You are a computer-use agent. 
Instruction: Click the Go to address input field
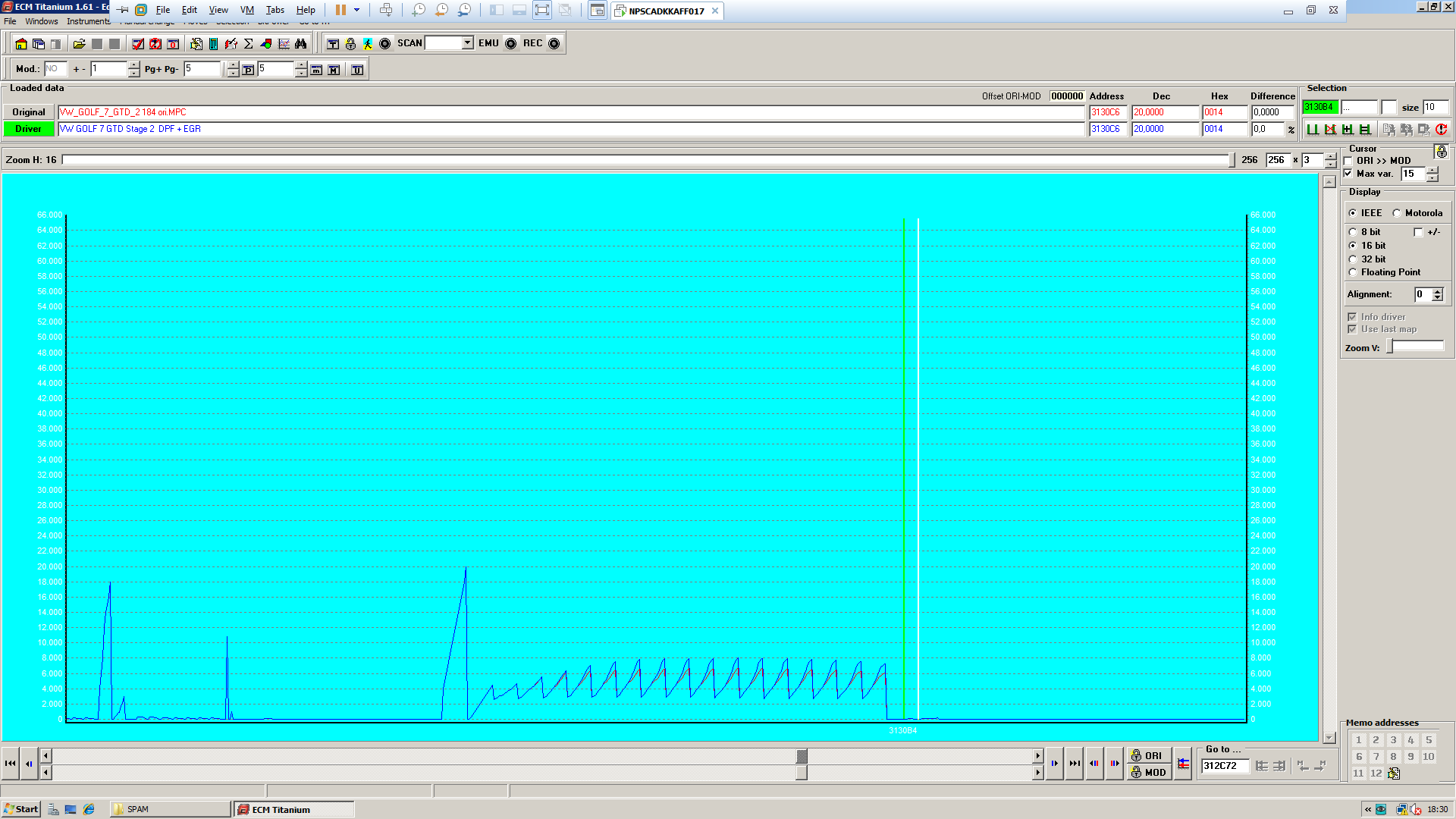1225,766
